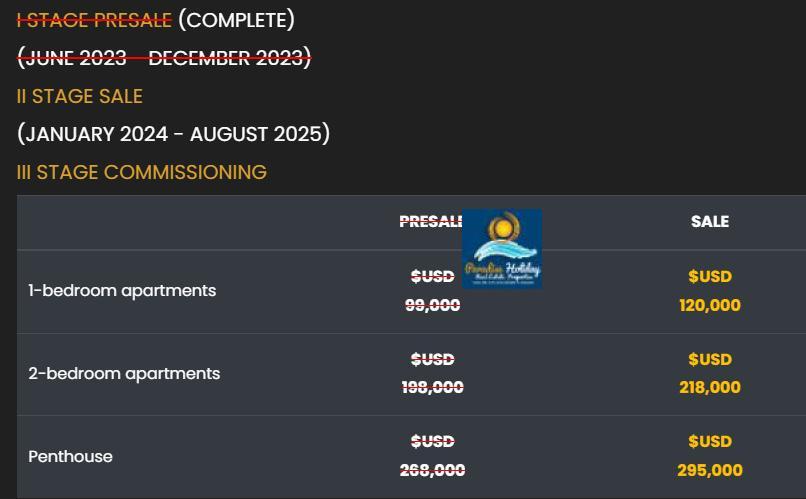Click the crossed-out 198,000 presale price
This screenshot has height=499, width=806.
click(432, 388)
